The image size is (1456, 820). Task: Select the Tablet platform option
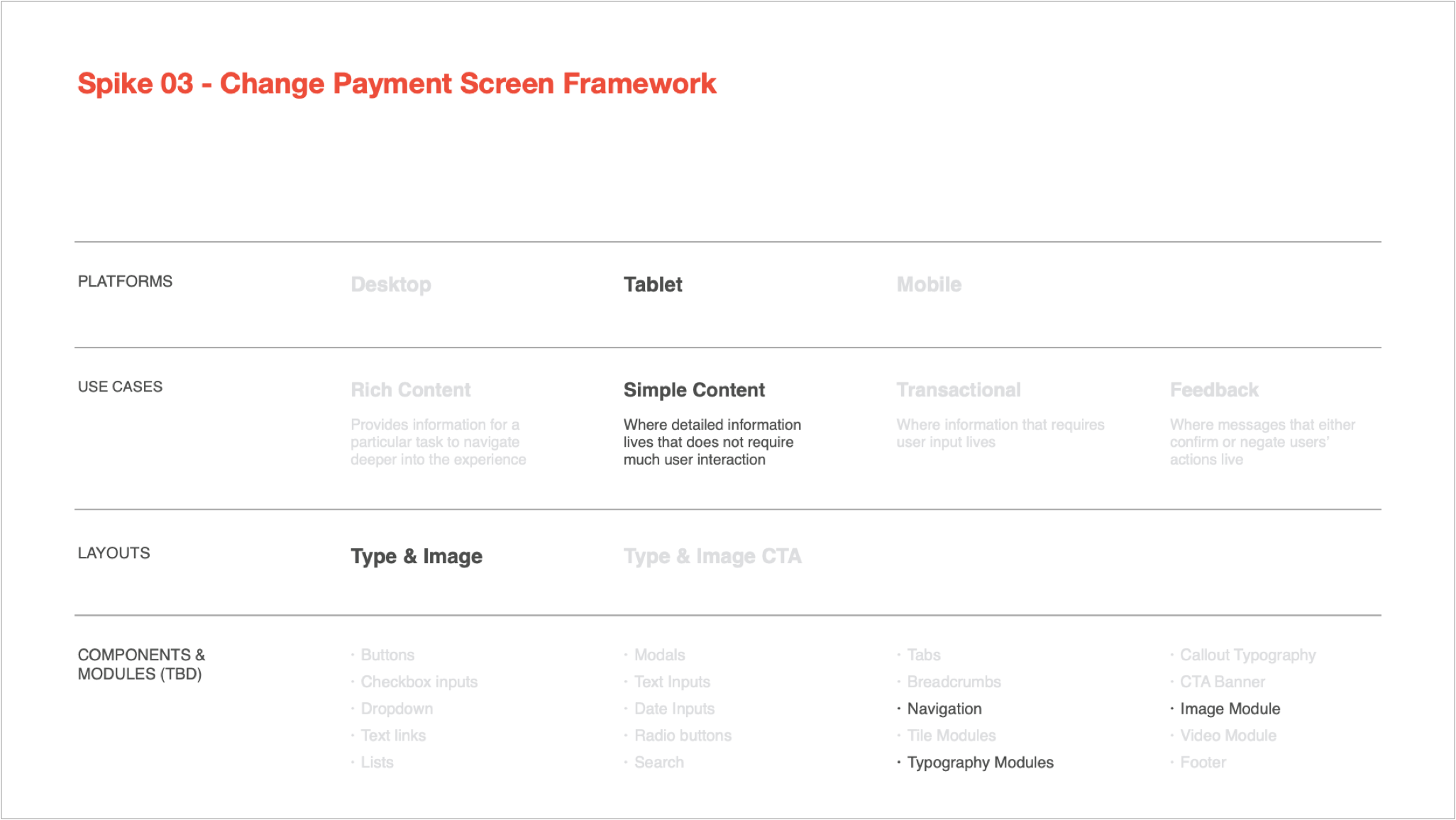pos(652,284)
